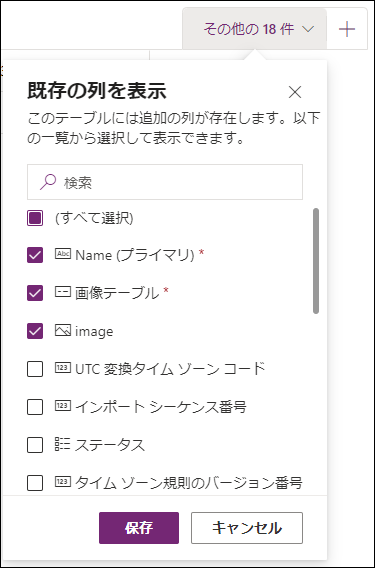Expand the その他の 18 件 dropdown
Image resolution: width=375 pixels, height=568 pixels.
click(255, 29)
